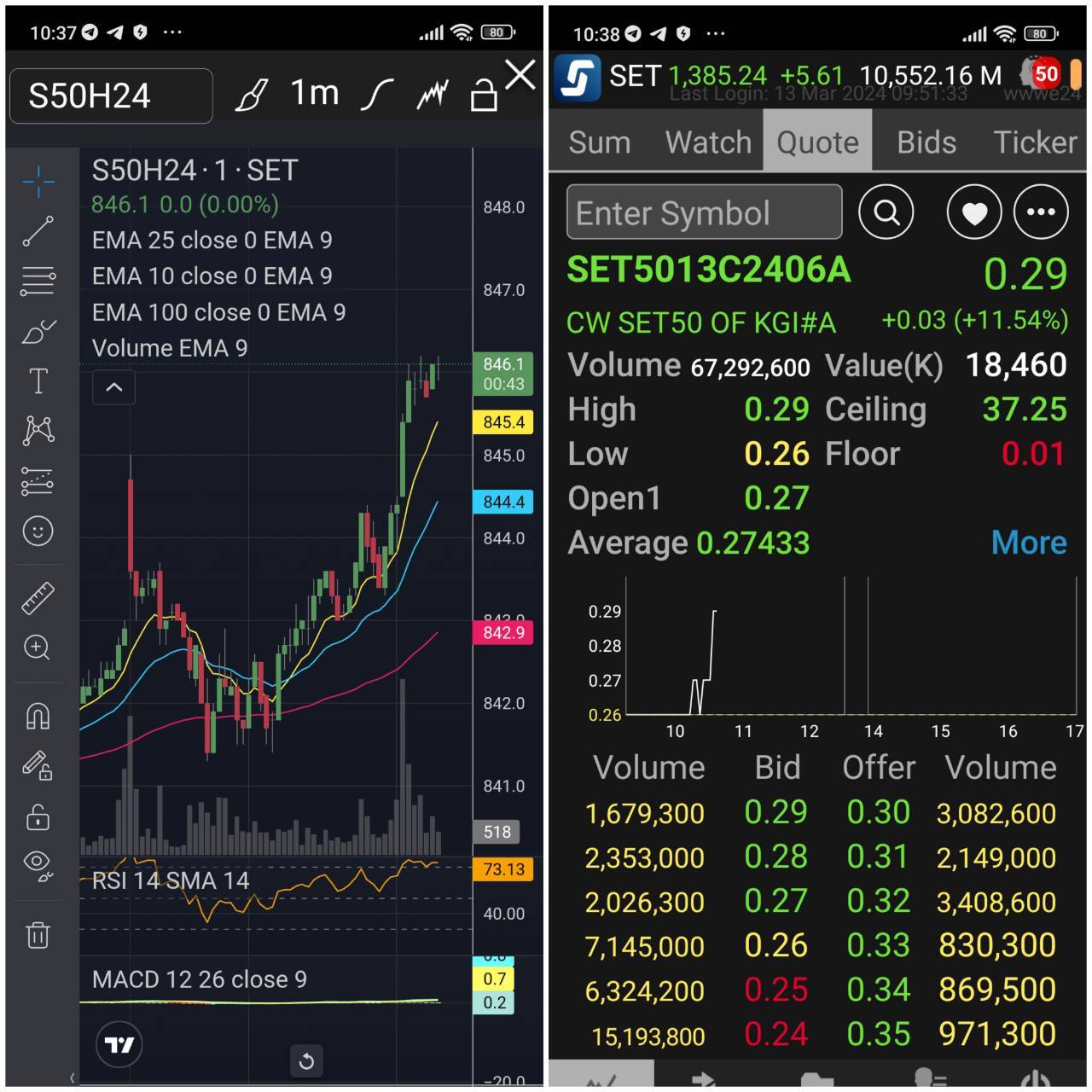
Task: Open the indicators icon in top toolbar
Action: (433, 95)
